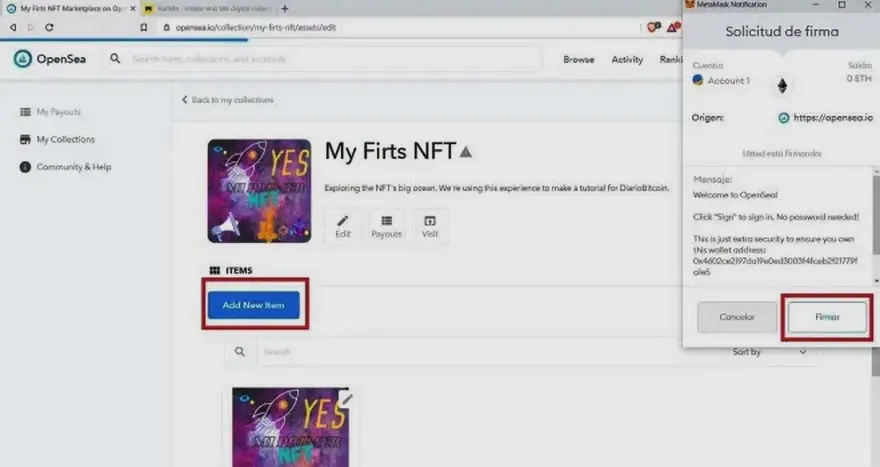Click the Back to my collections chevron link
880x467 pixels.
(227, 99)
